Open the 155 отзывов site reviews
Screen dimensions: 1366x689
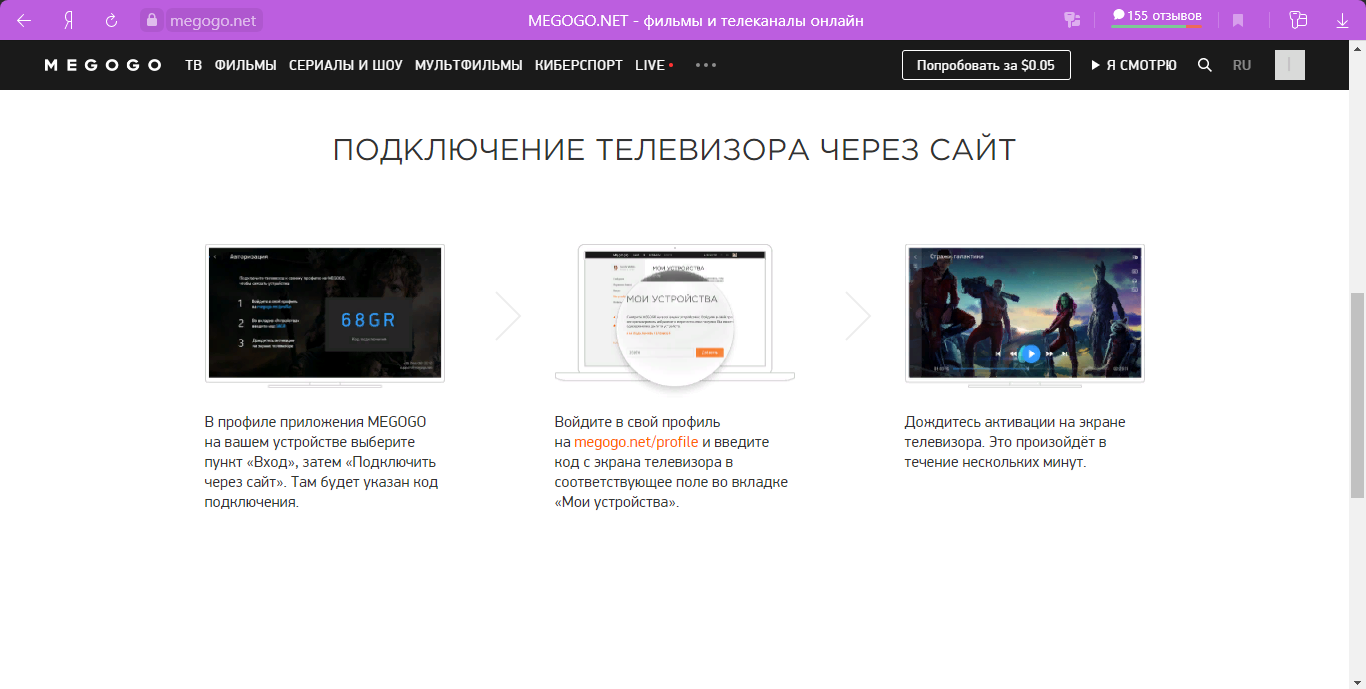[x=1157, y=17]
